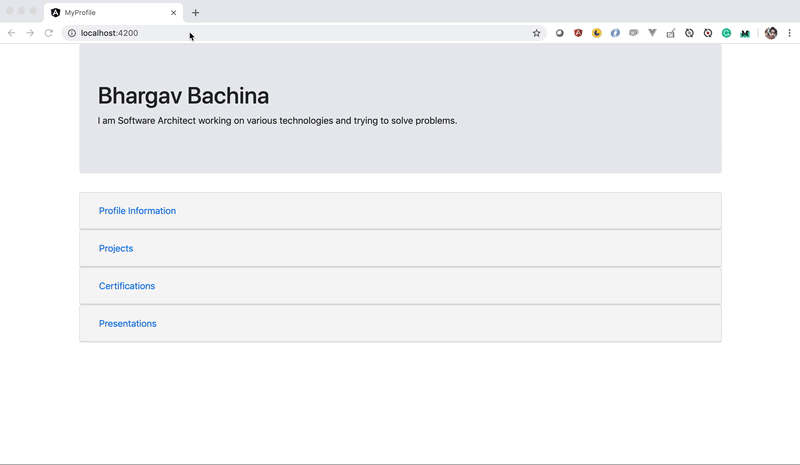Focus the localhost:4200 address bar

coord(304,33)
